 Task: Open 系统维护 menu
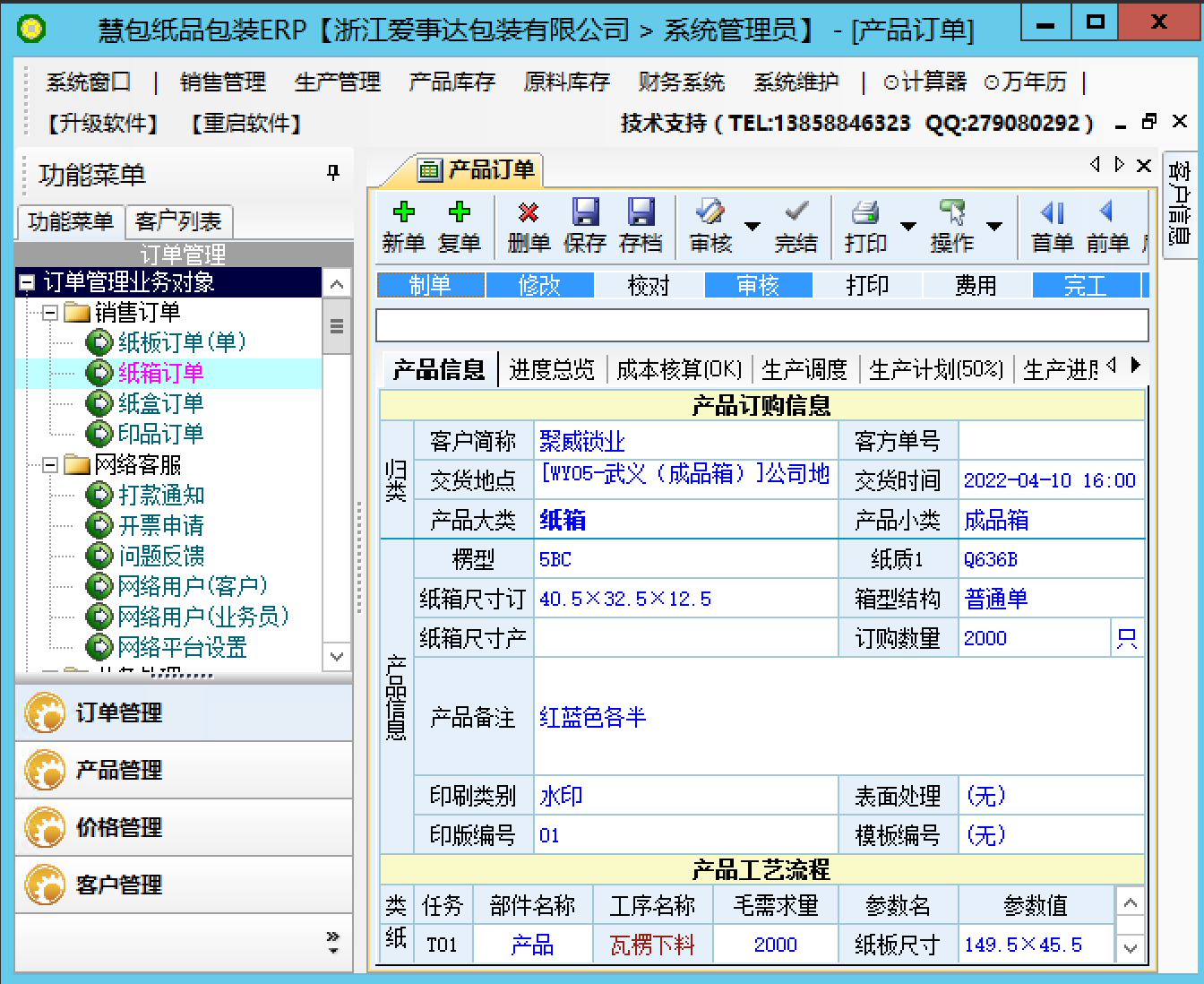[x=796, y=82]
